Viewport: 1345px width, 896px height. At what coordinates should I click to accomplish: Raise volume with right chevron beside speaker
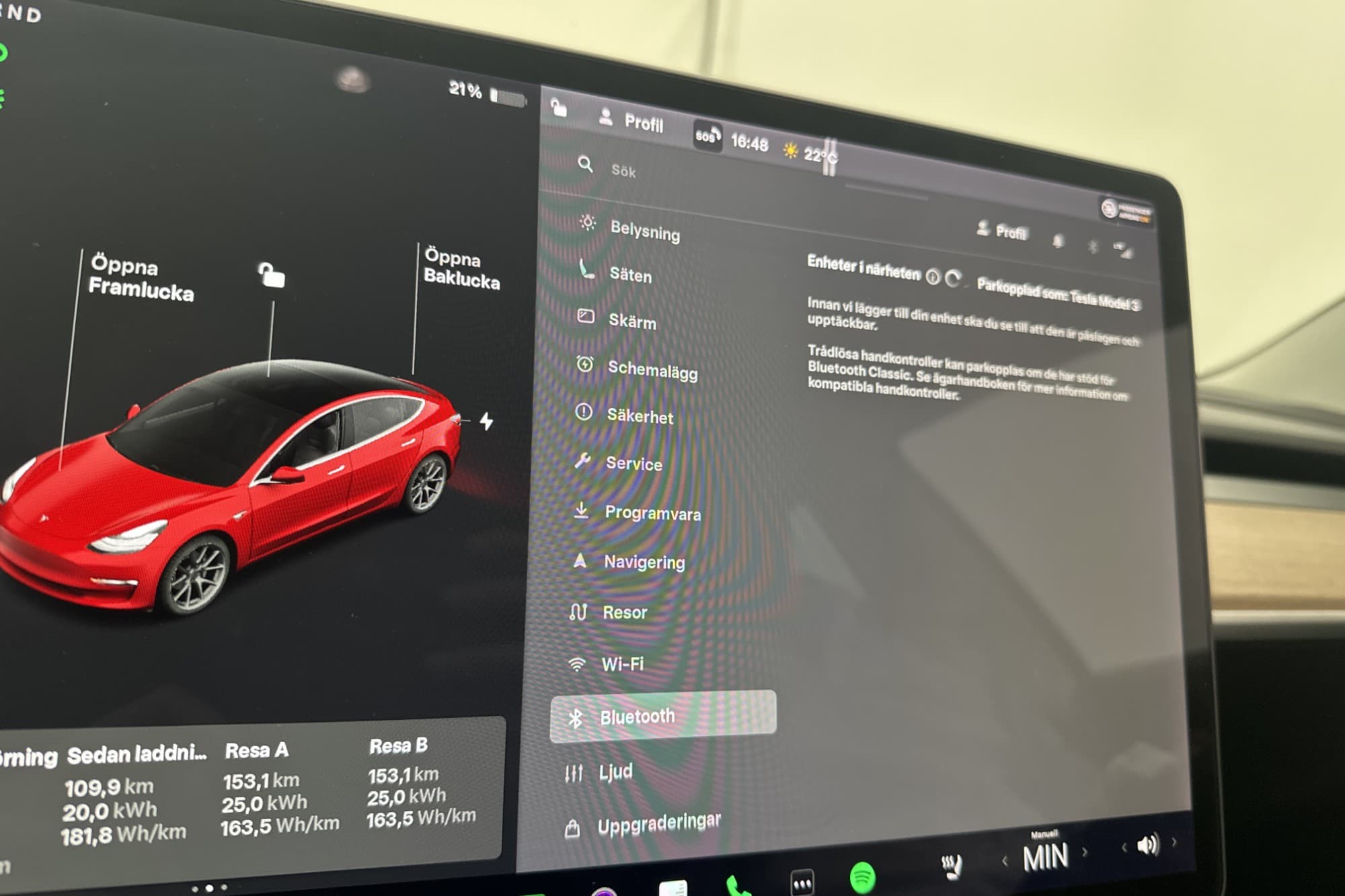[x=1174, y=842]
